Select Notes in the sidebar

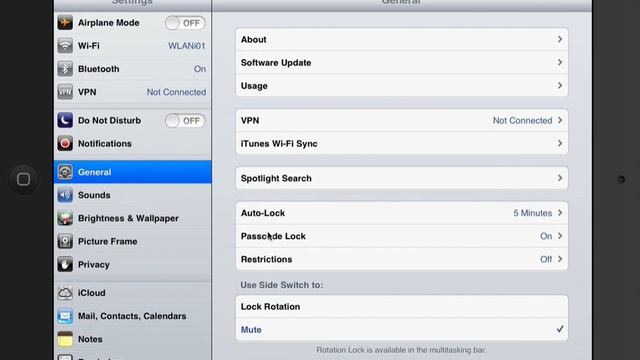tap(133, 339)
